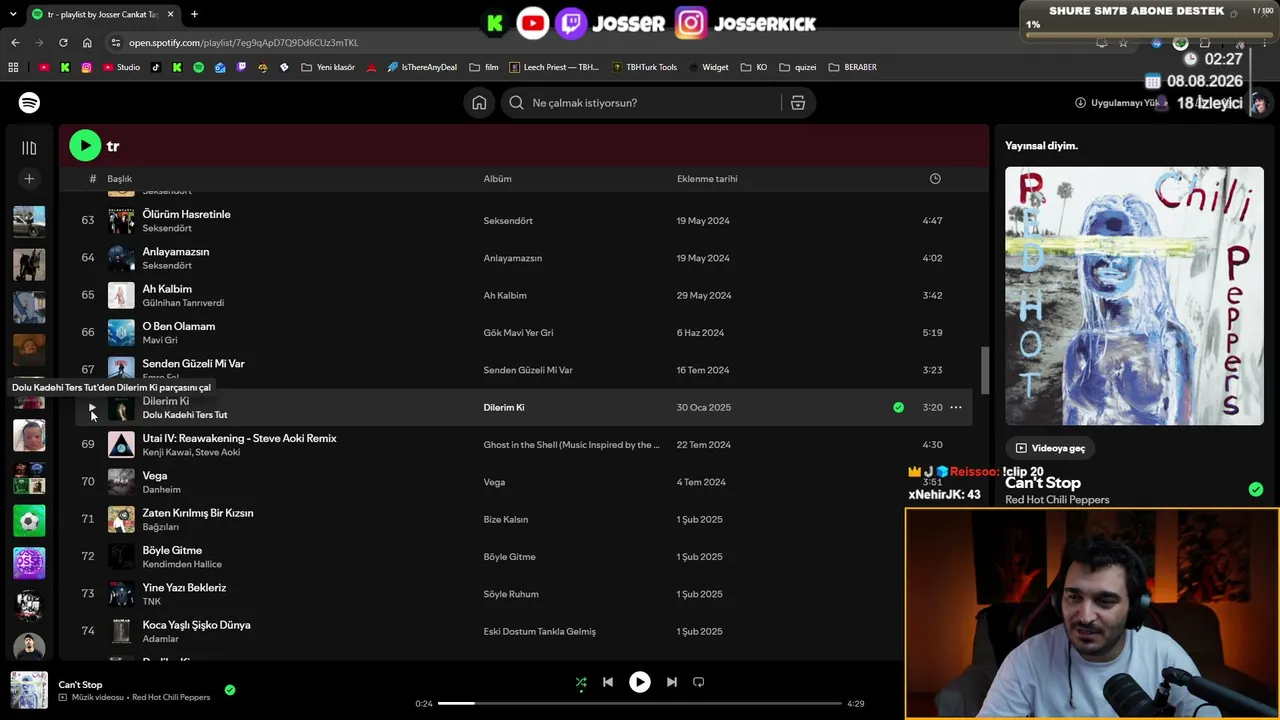
Task: Toggle the saved checkmark beside Can't Stop in player bar
Action: click(230, 690)
